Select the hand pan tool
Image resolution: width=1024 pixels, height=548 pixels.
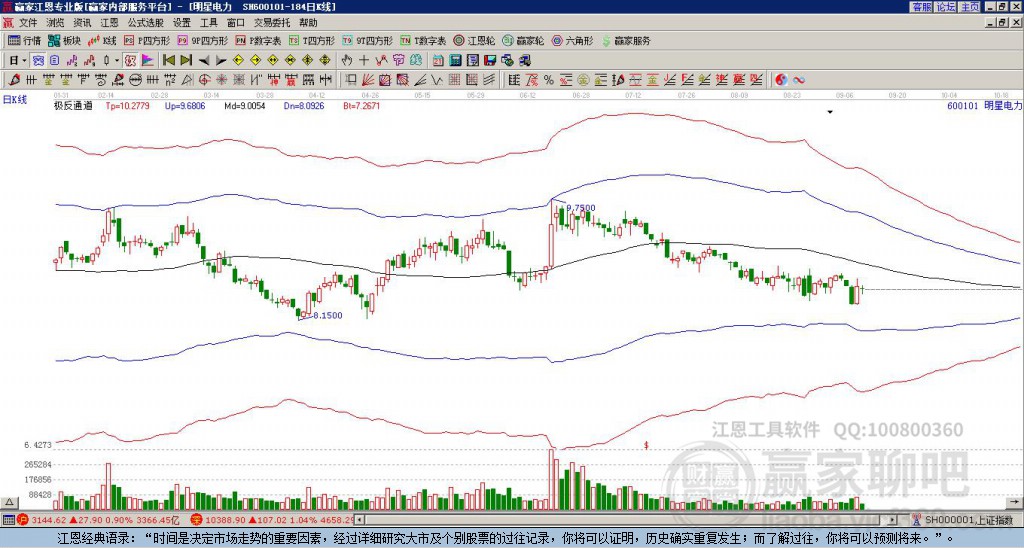coord(346,60)
